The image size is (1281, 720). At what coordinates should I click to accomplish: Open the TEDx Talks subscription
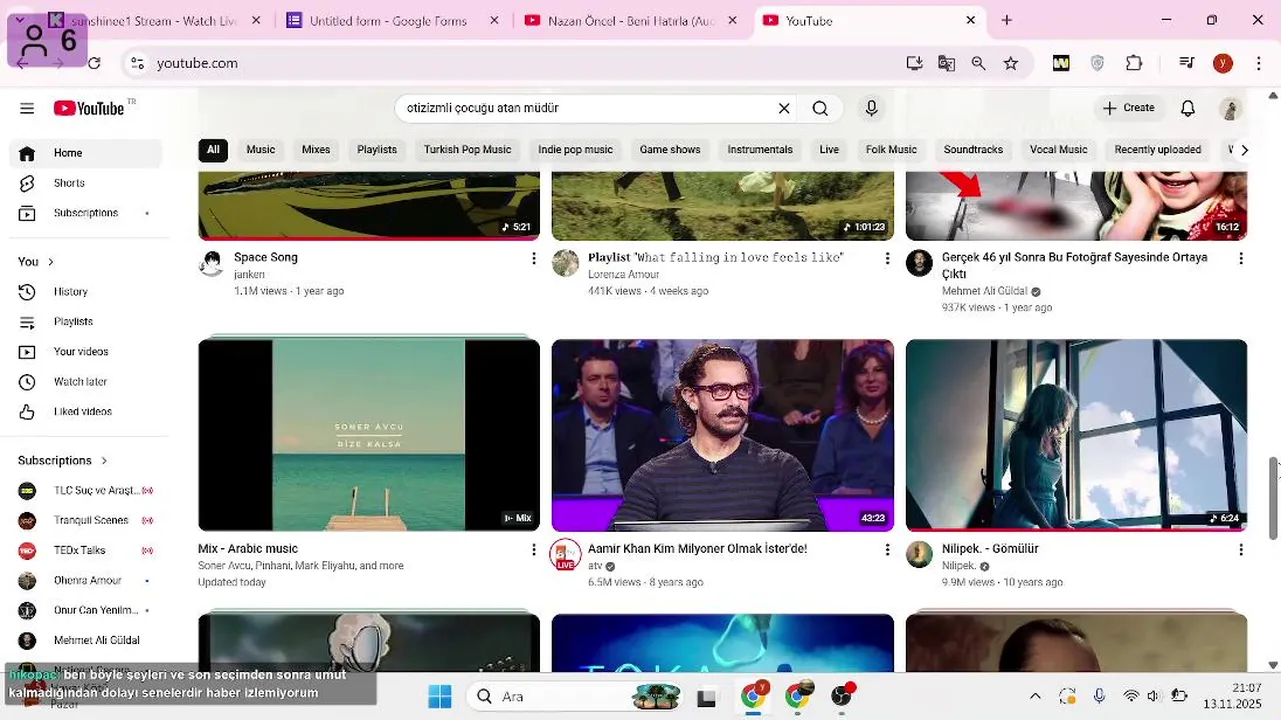click(x=85, y=551)
